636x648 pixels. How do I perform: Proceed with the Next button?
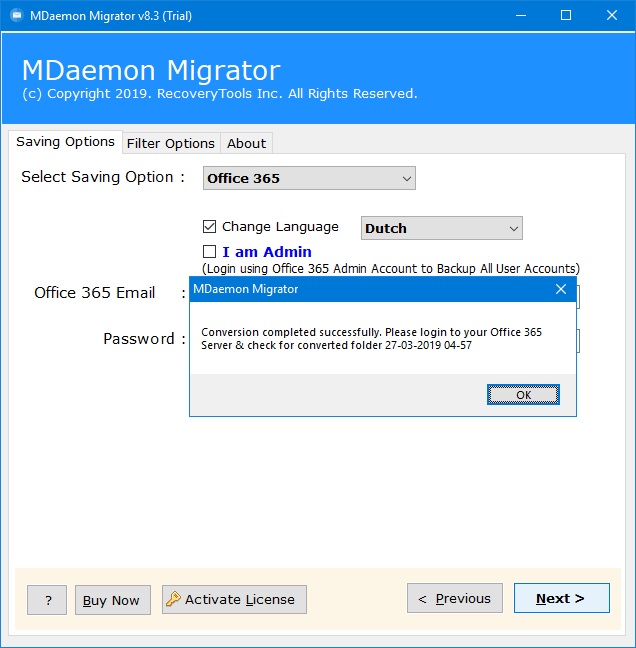562,598
